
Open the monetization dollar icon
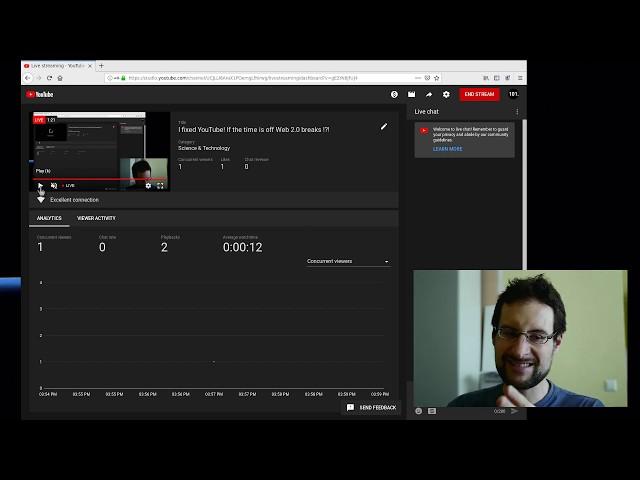coord(394,94)
